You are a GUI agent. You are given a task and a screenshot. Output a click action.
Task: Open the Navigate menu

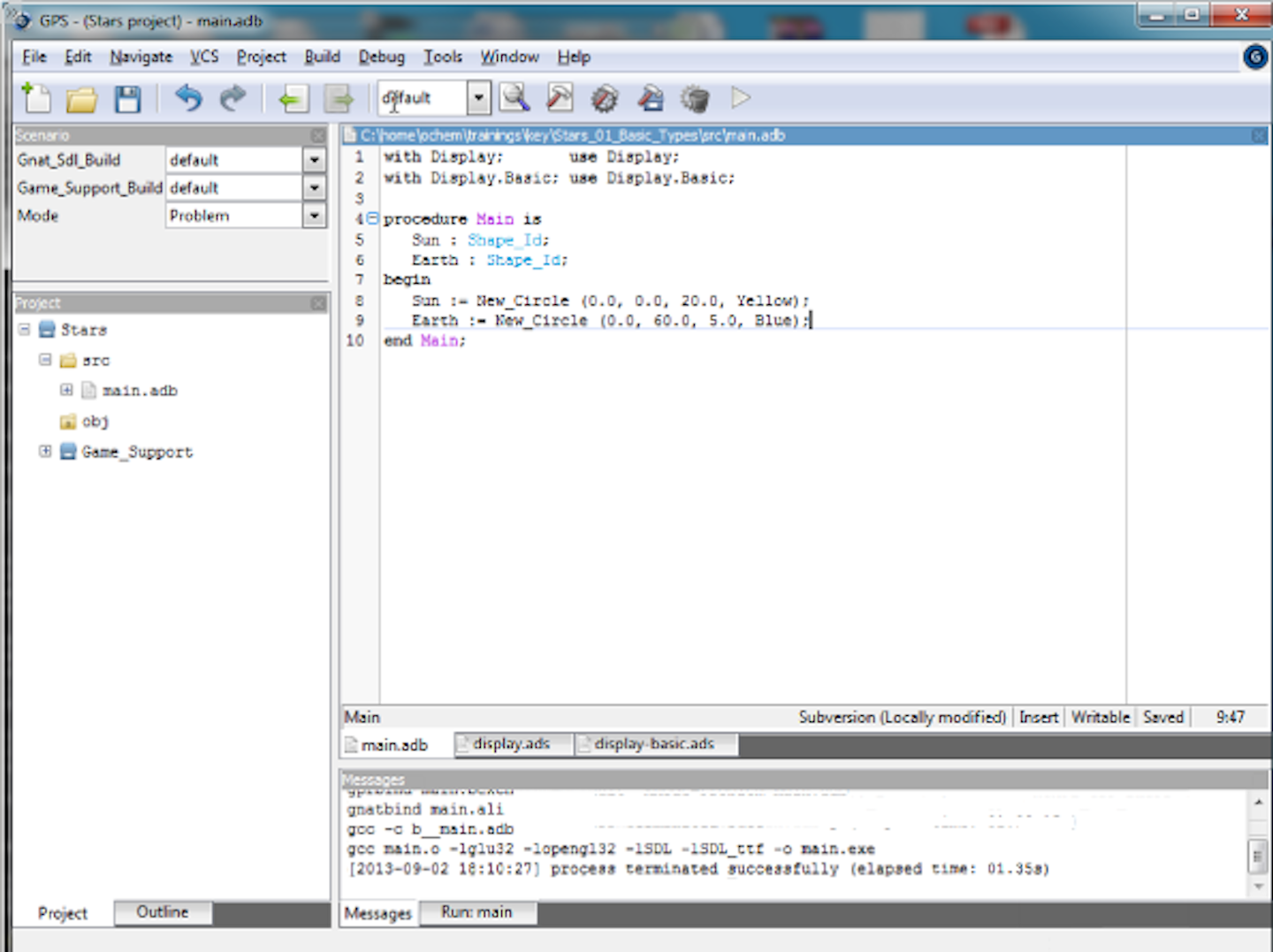[x=141, y=57]
